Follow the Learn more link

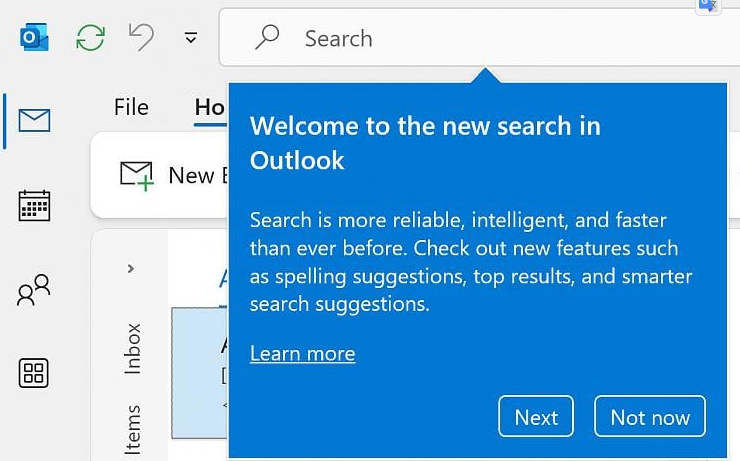(x=302, y=354)
